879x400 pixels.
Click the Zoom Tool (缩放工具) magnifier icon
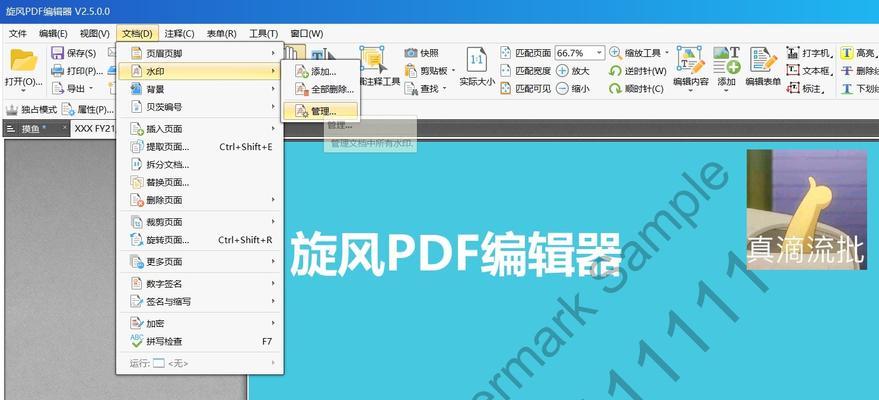tap(616, 53)
